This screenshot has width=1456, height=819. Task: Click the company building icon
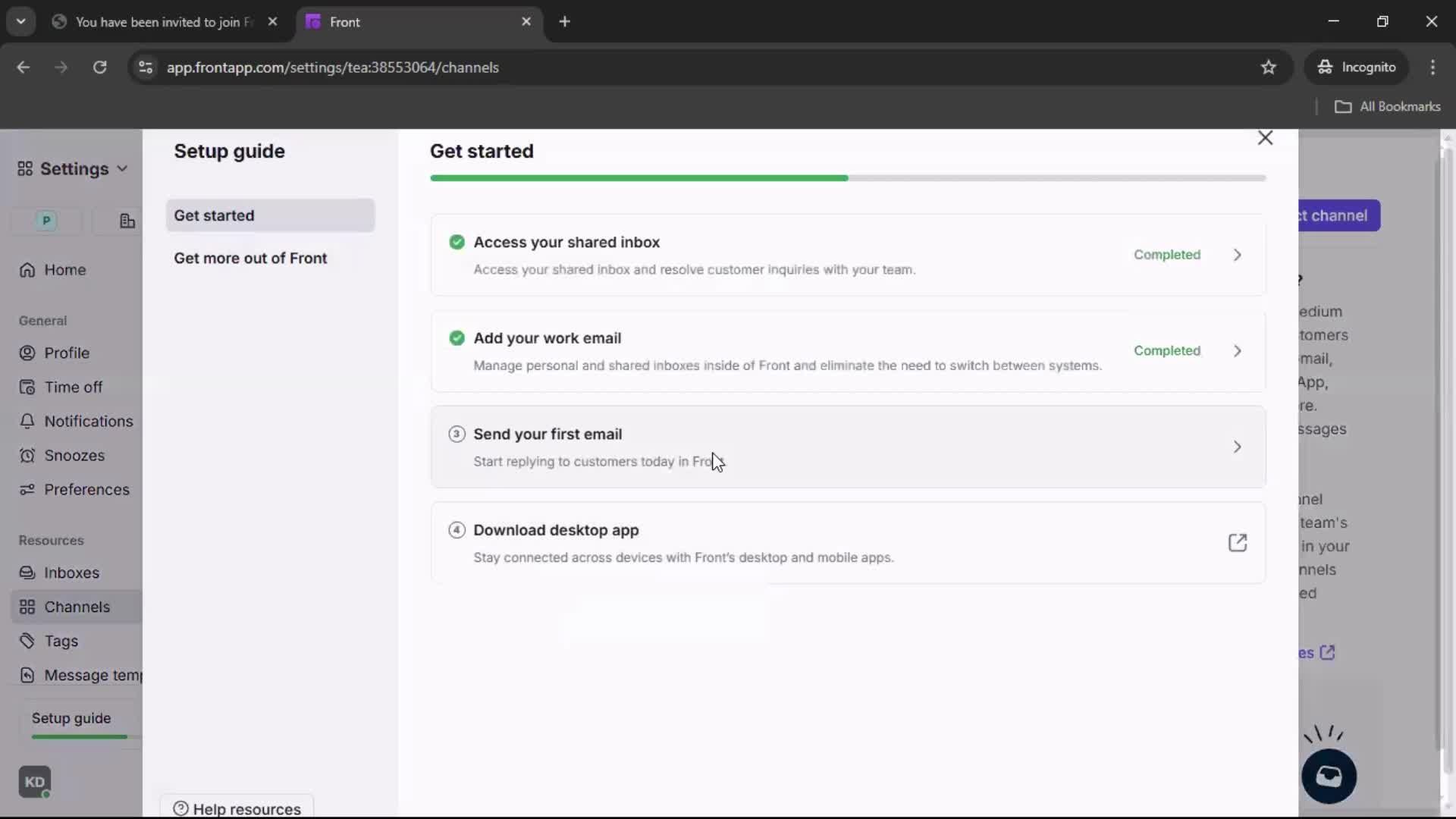click(127, 221)
